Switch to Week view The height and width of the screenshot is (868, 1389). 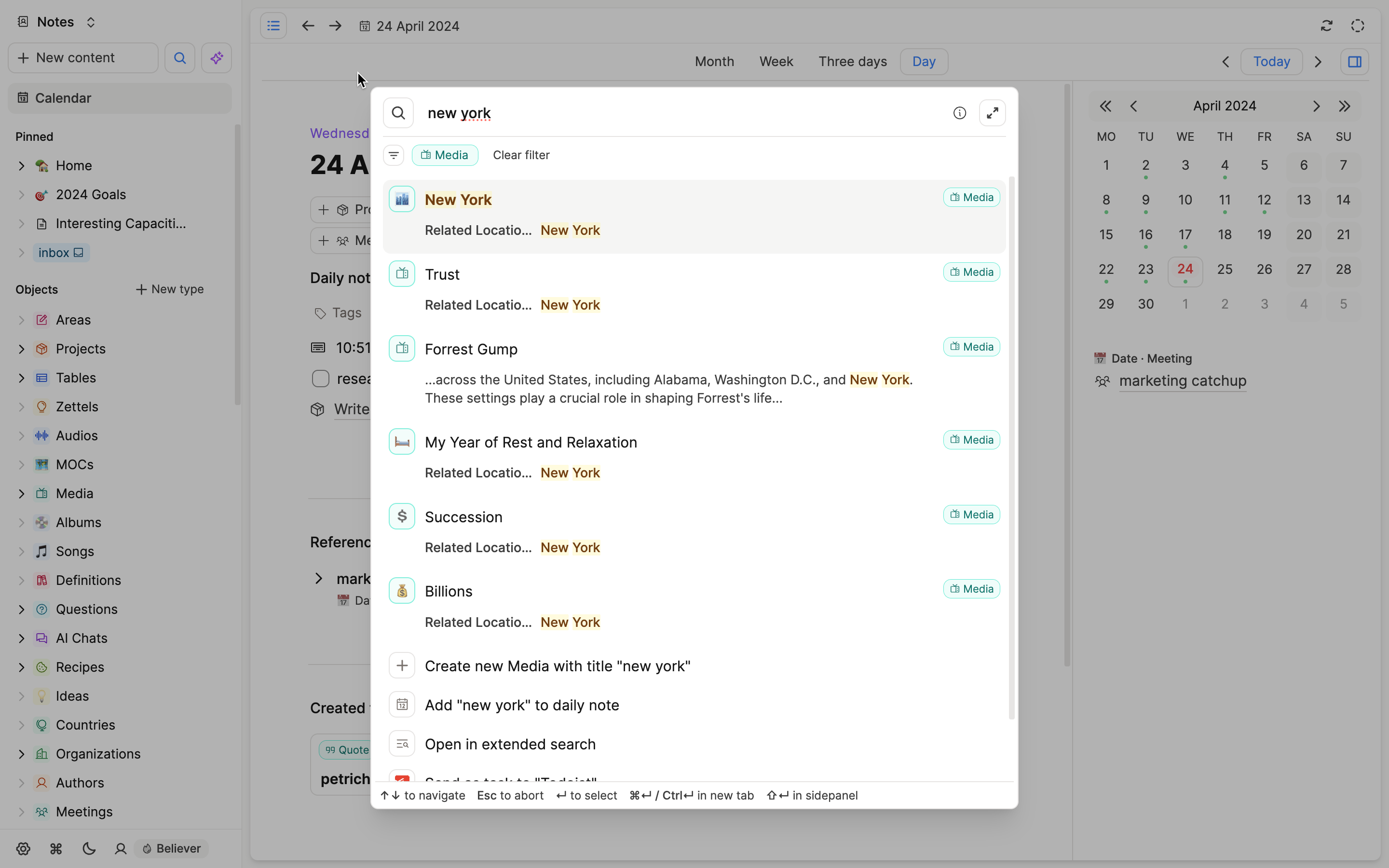tap(776, 61)
